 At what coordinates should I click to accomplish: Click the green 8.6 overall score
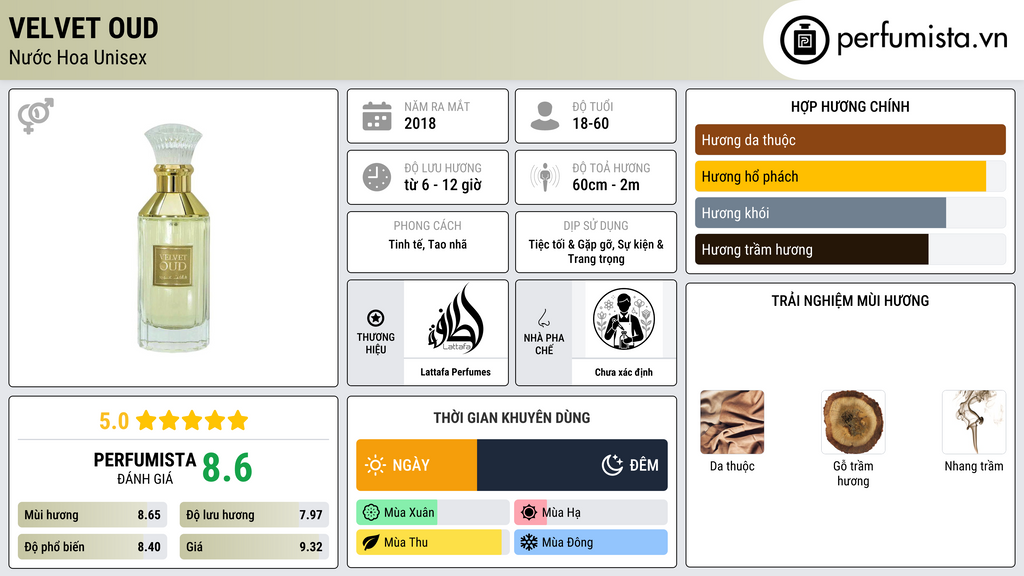tap(227, 468)
